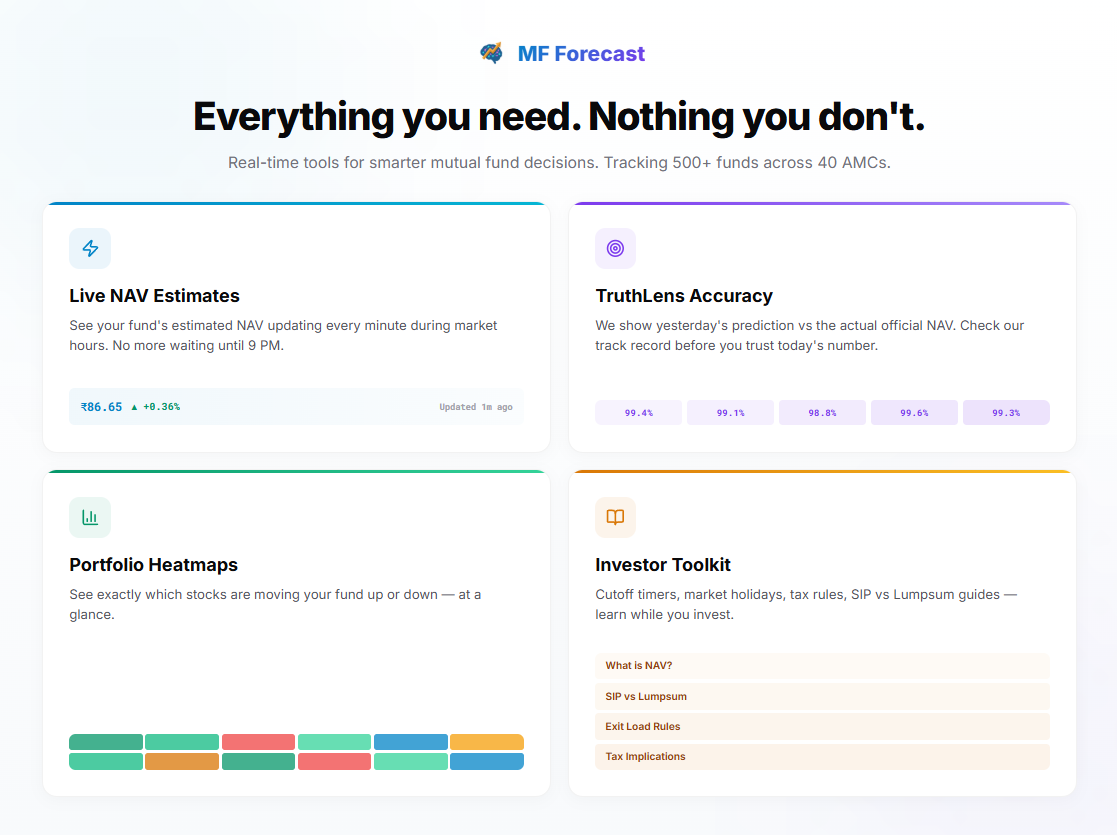Image resolution: width=1117 pixels, height=835 pixels.
Task: Click the Updated 1m ago label
Action: (x=476, y=407)
